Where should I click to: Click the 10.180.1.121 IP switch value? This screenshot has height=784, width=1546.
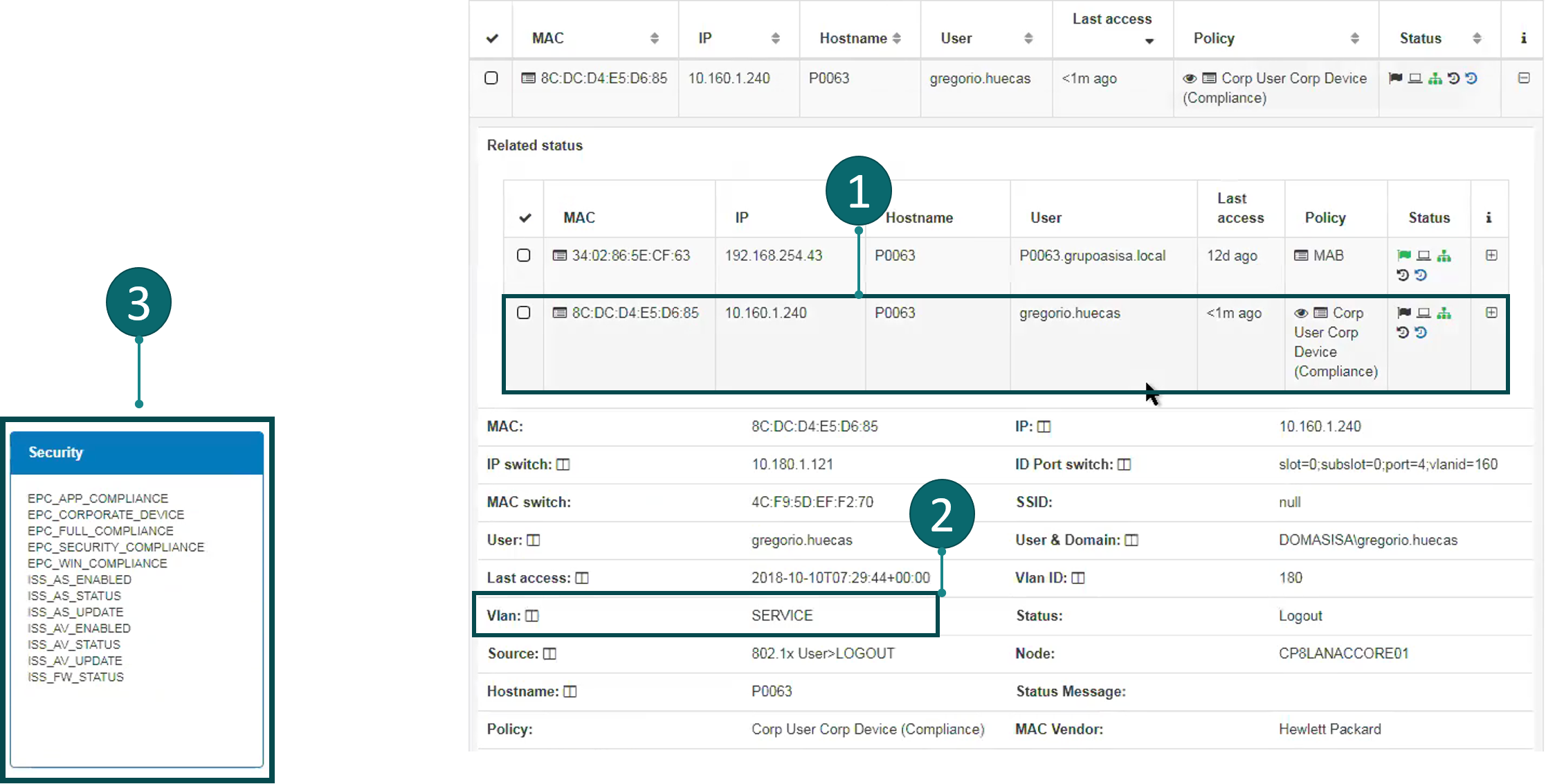point(792,465)
